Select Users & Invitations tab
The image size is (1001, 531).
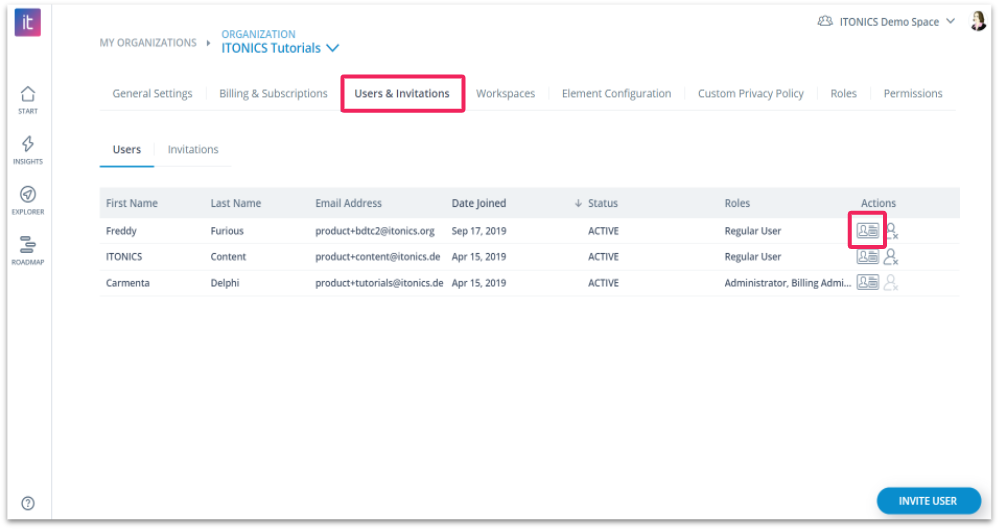pos(402,93)
